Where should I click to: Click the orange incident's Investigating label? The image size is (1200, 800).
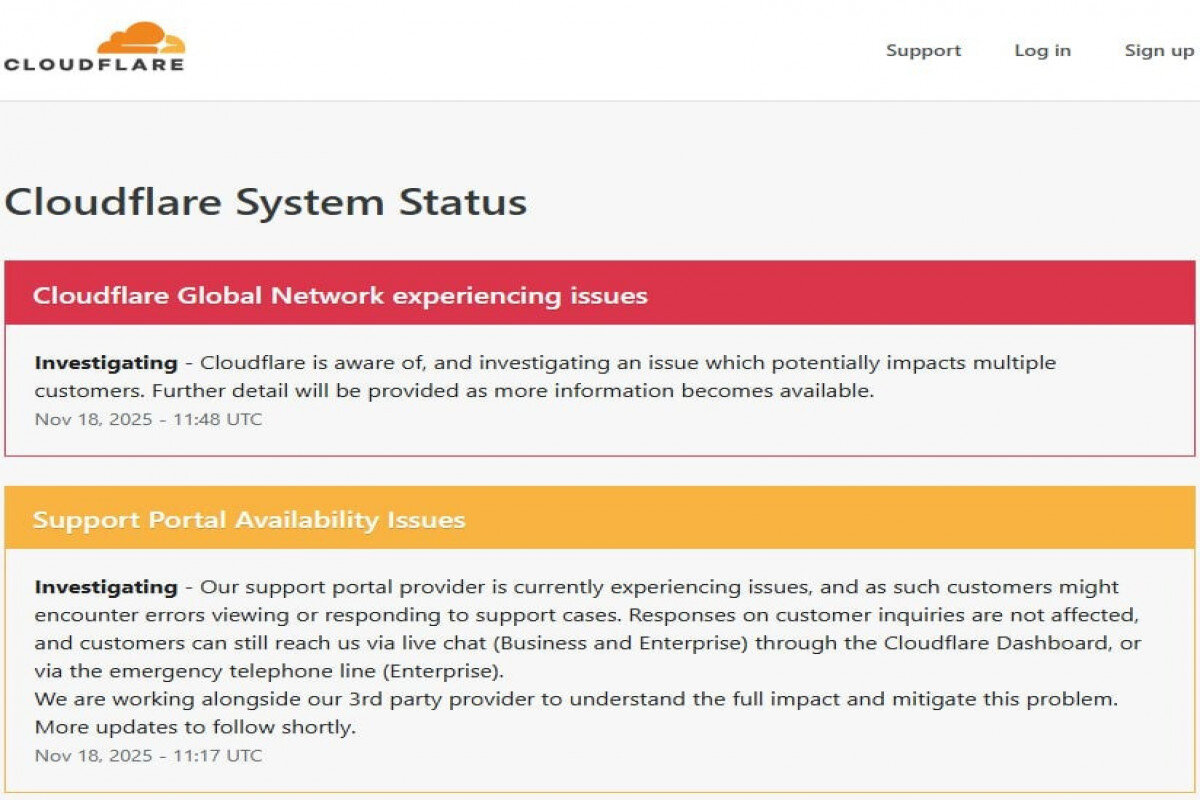click(x=106, y=587)
